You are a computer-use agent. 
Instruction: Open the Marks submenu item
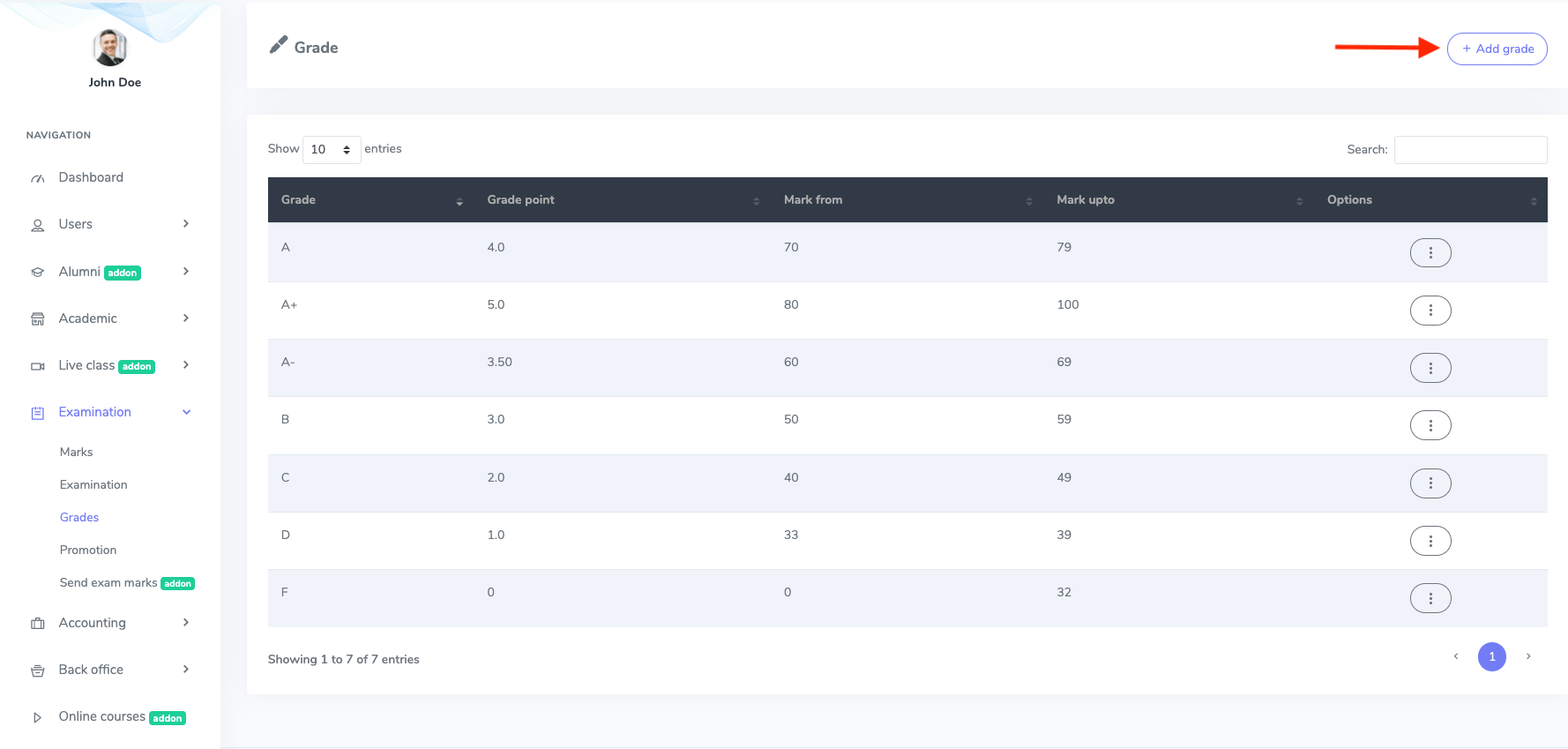(x=76, y=452)
